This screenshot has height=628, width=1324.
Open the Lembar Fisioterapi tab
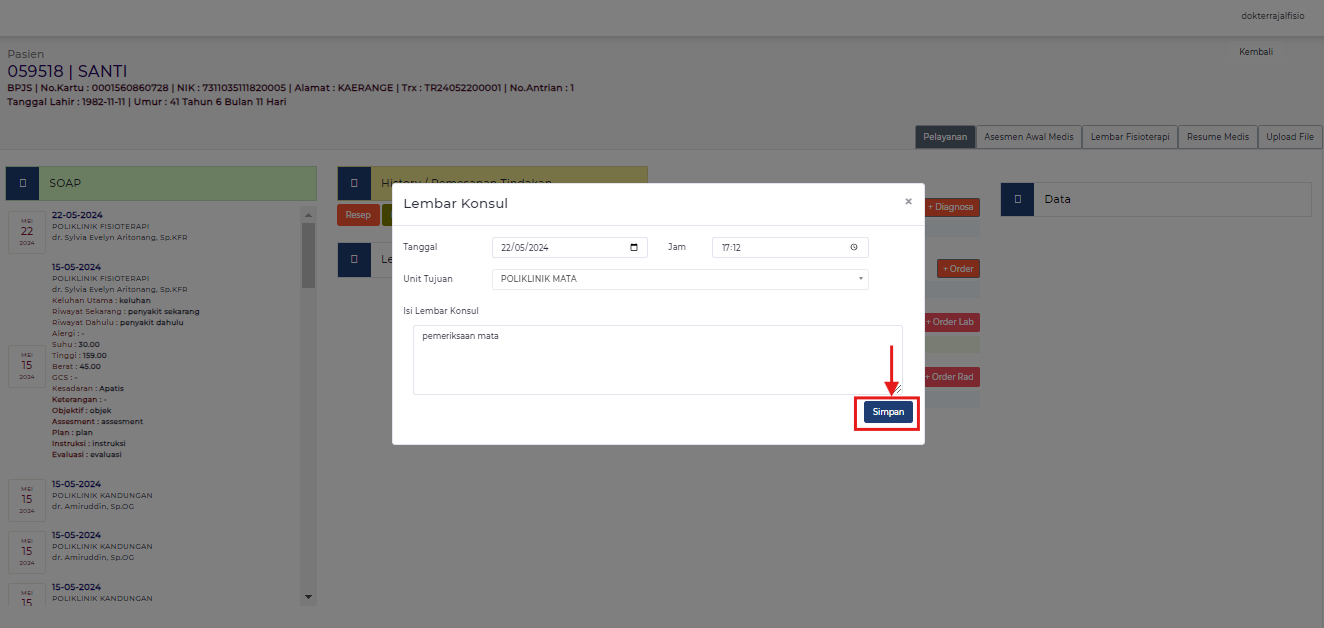[1130, 137]
